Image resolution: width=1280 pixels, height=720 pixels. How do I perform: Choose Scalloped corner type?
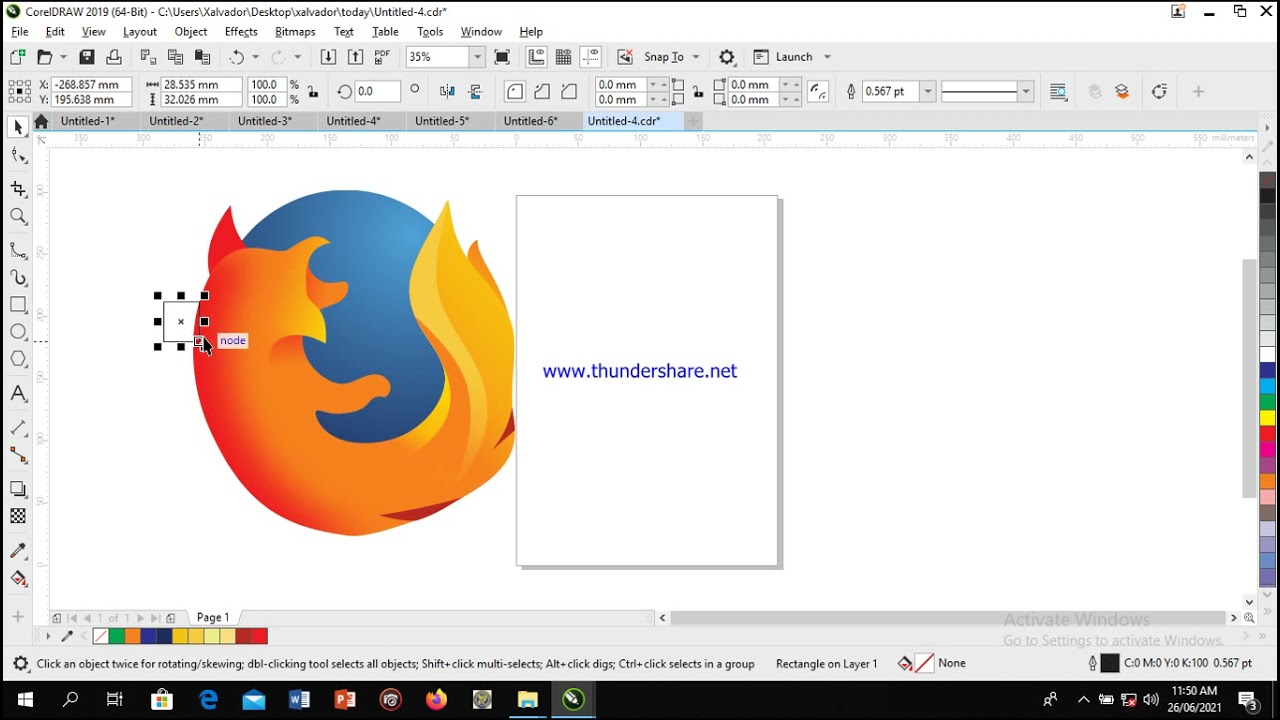[542, 92]
